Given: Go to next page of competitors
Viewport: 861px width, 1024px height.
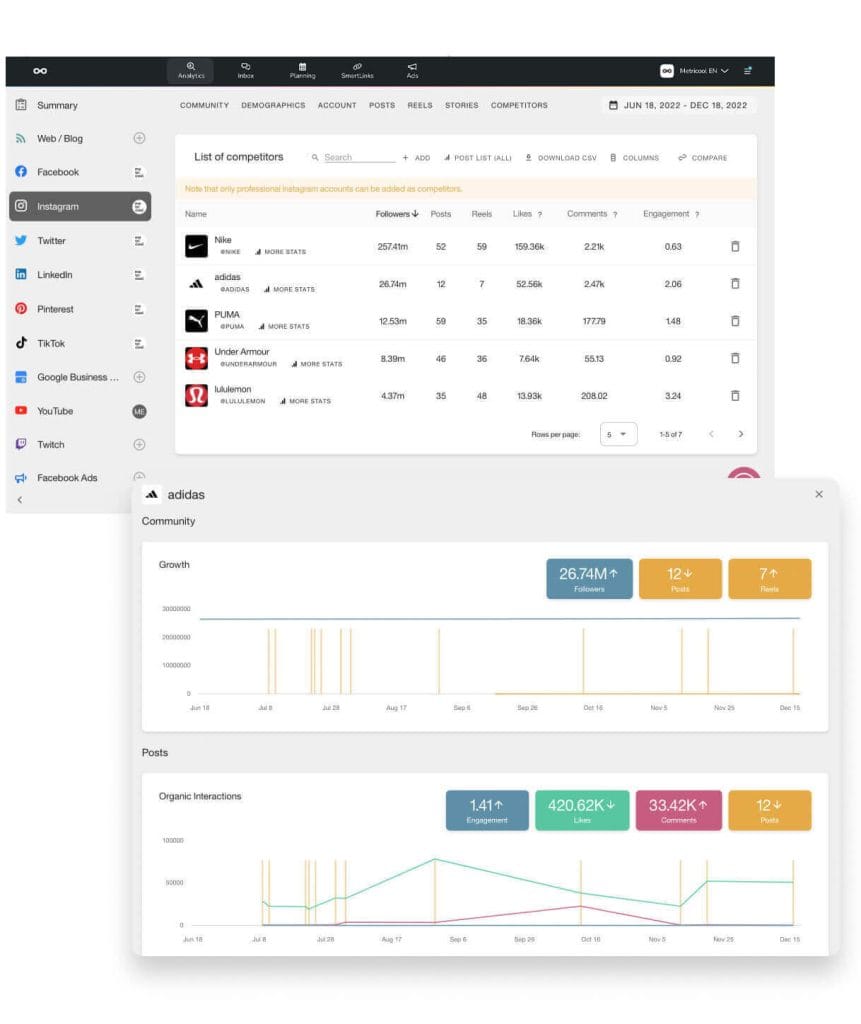Looking at the screenshot, I should 740,434.
